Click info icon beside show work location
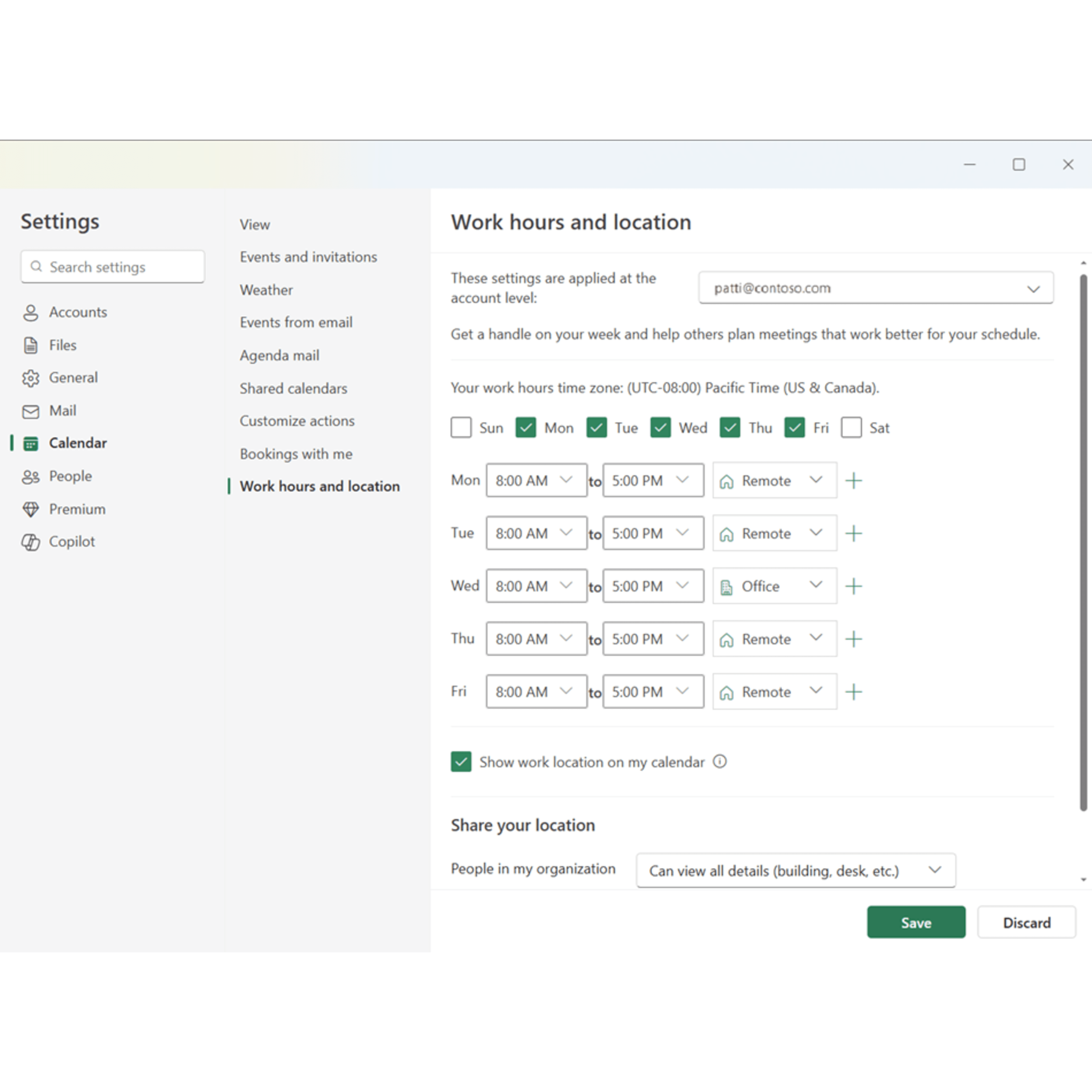 click(x=719, y=761)
